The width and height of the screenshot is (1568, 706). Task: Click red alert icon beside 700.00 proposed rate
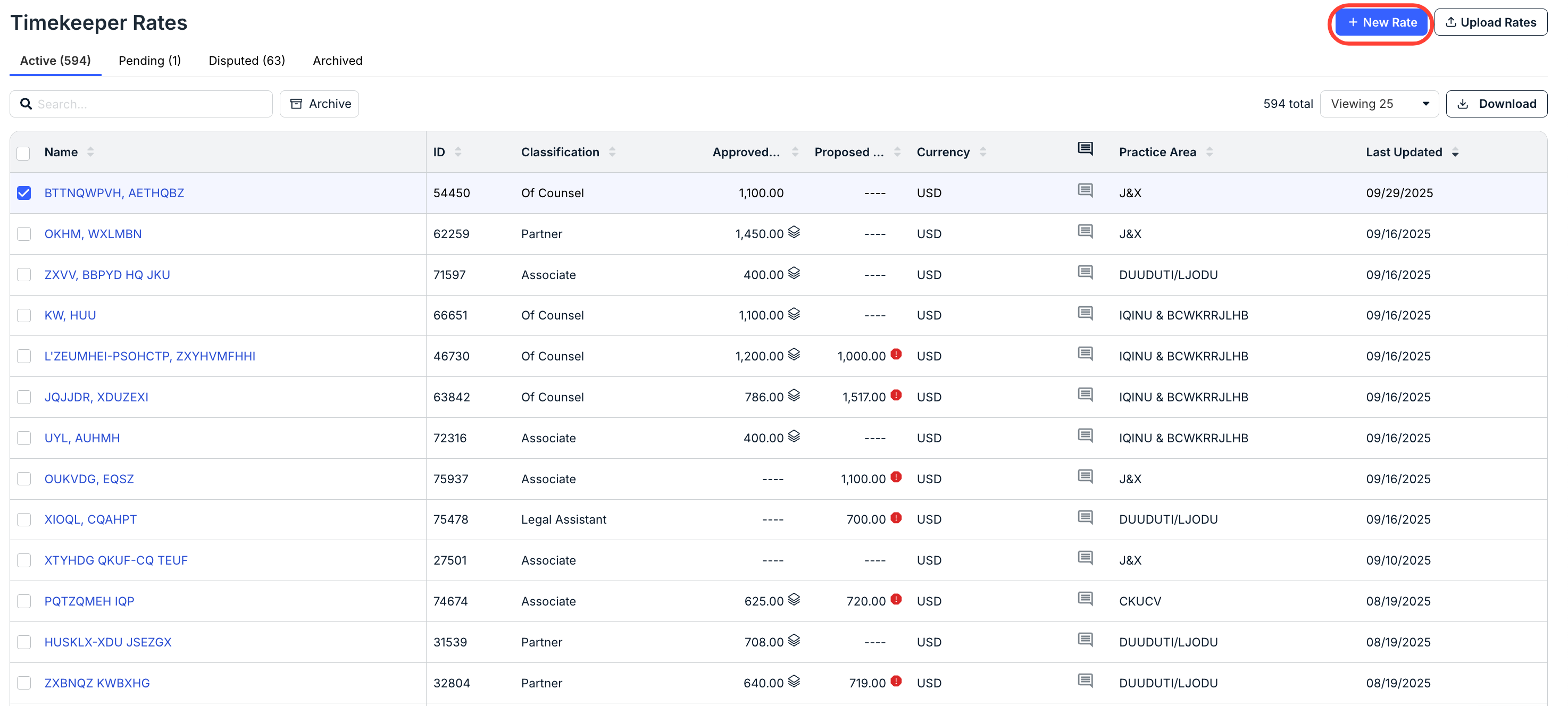click(x=896, y=517)
